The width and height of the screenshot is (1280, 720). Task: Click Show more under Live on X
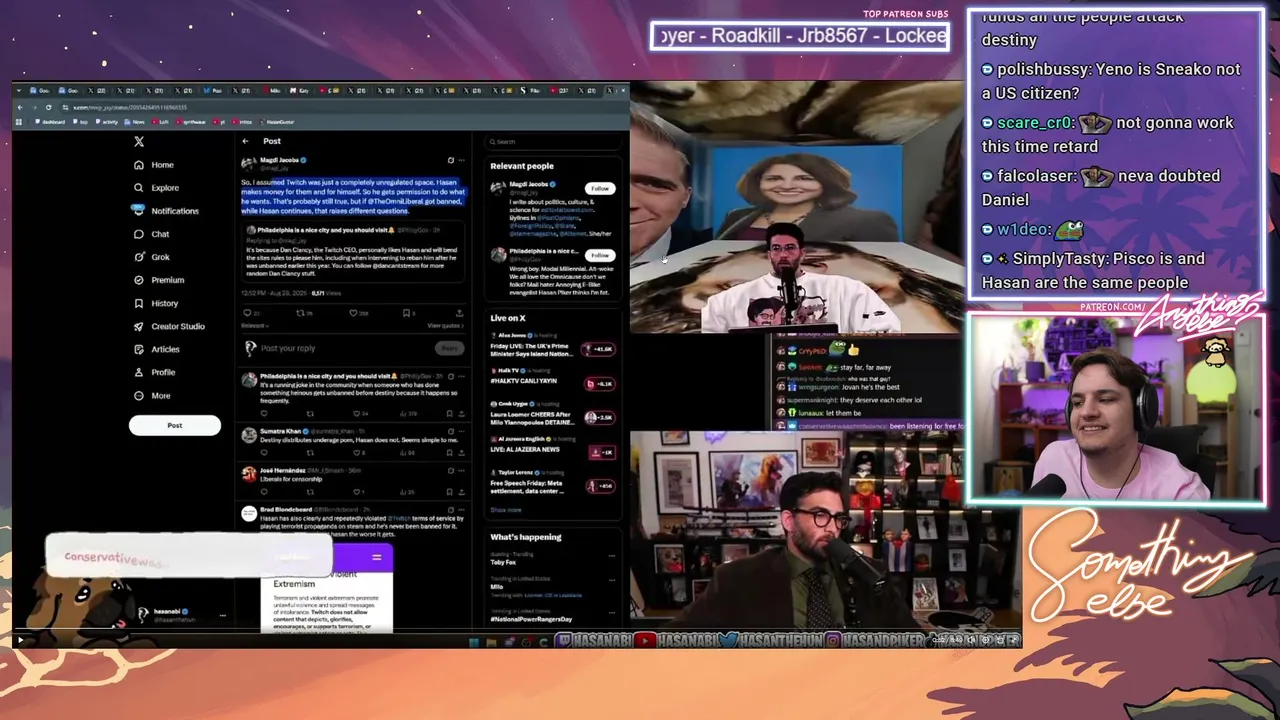click(x=505, y=510)
